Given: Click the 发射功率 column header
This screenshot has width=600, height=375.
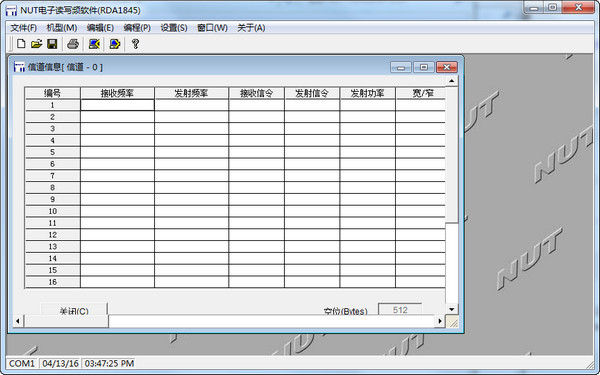Looking at the screenshot, I should coord(367,93).
